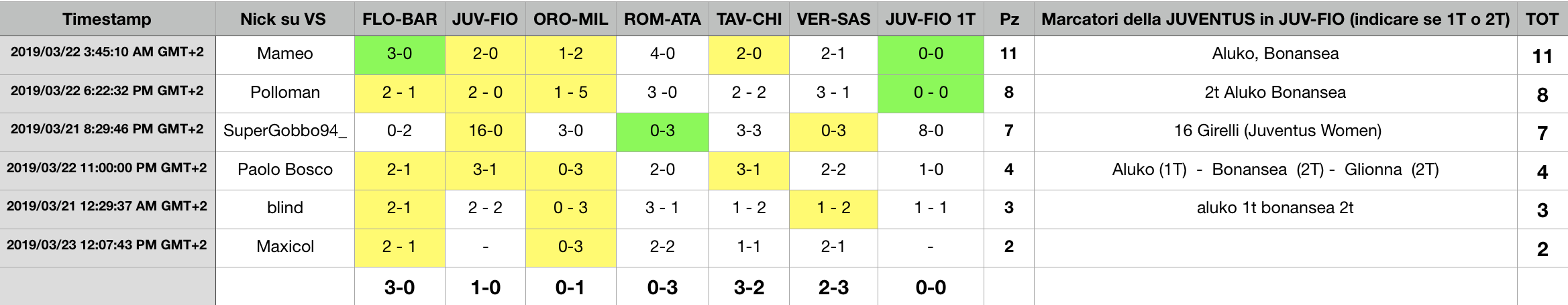The image size is (1568, 305).
Task: Select the final result 2-3 under VER-SAS
Action: coord(833,287)
